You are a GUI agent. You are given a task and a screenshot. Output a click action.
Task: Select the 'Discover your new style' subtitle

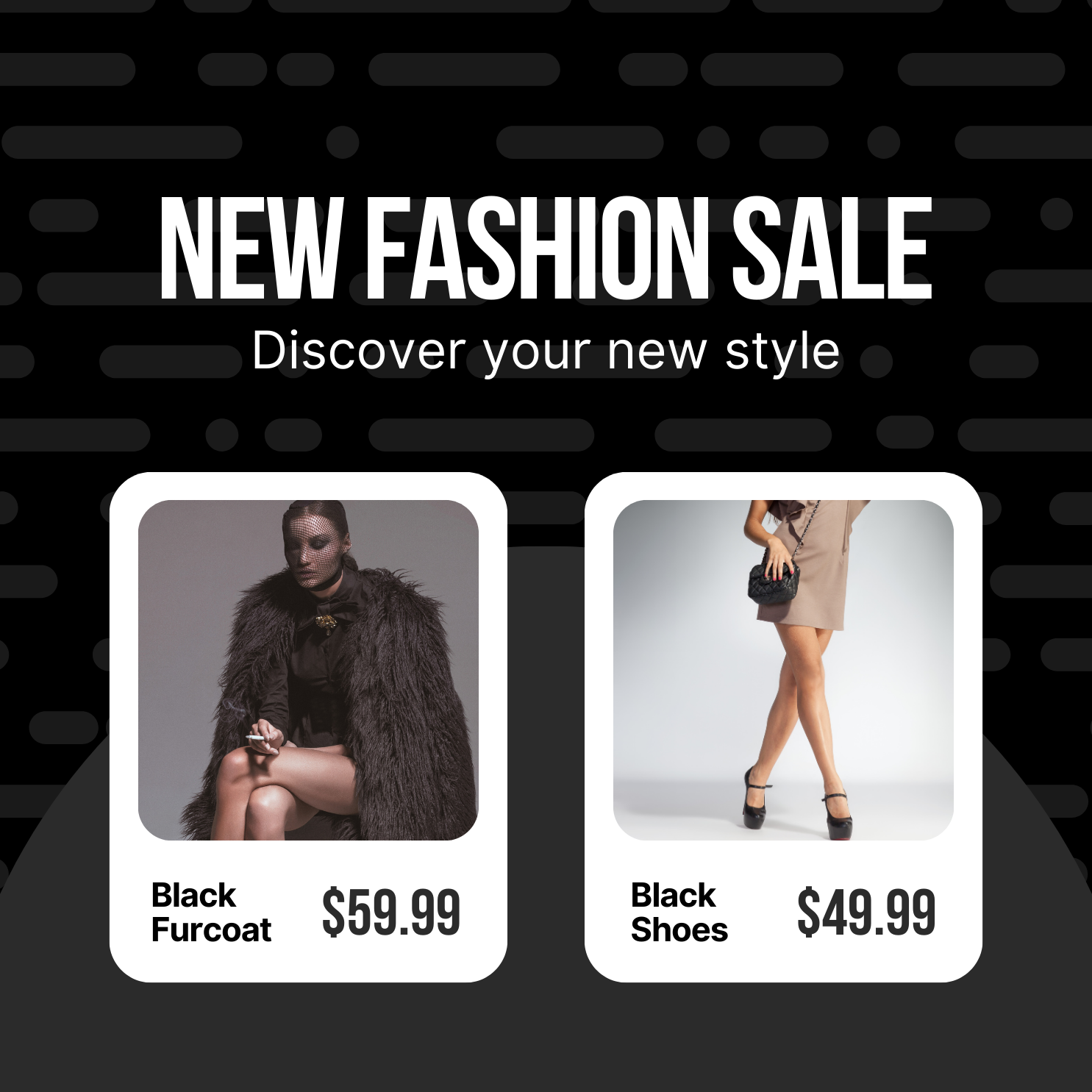click(x=546, y=351)
